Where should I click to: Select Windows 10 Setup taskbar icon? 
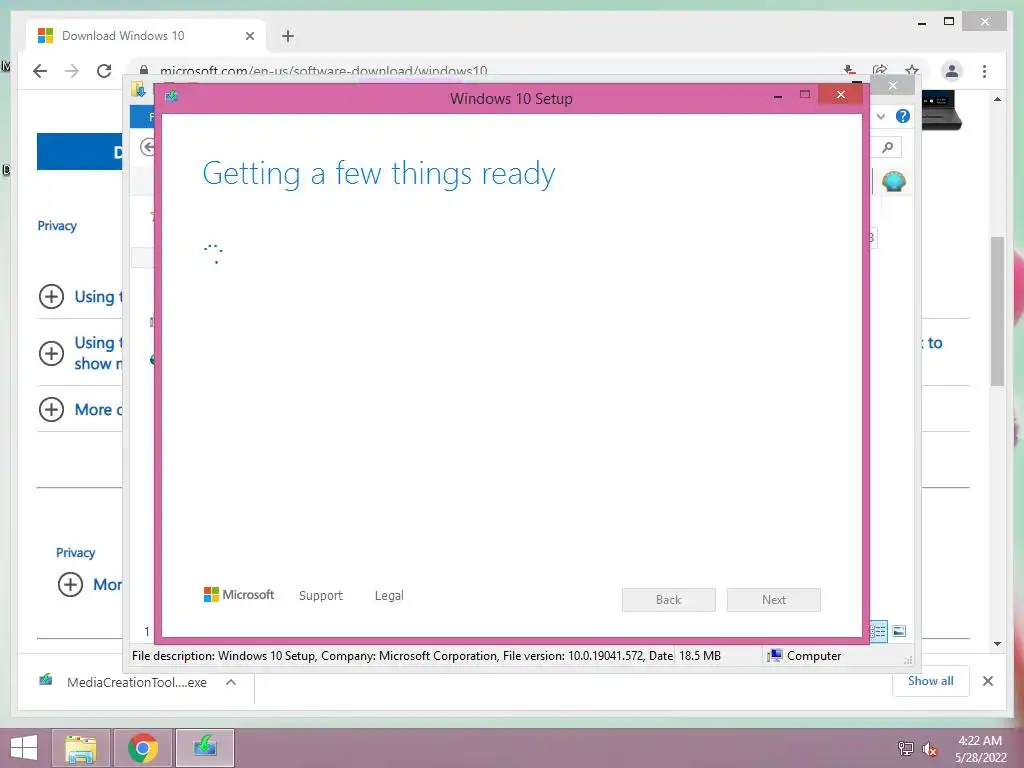(204, 748)
